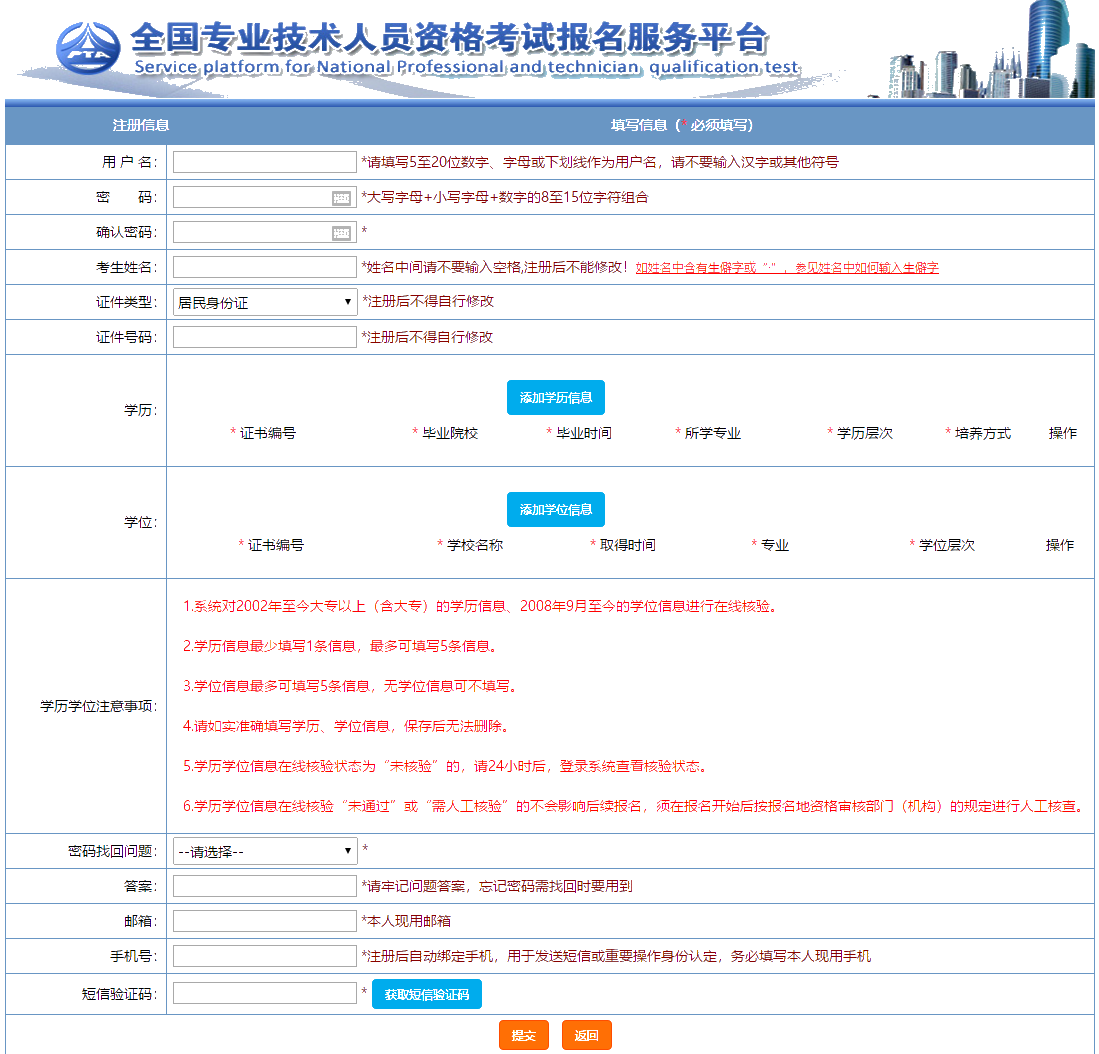Focus the 证件号码 input field
1099x1054 pixels.
tap(264, 337)
